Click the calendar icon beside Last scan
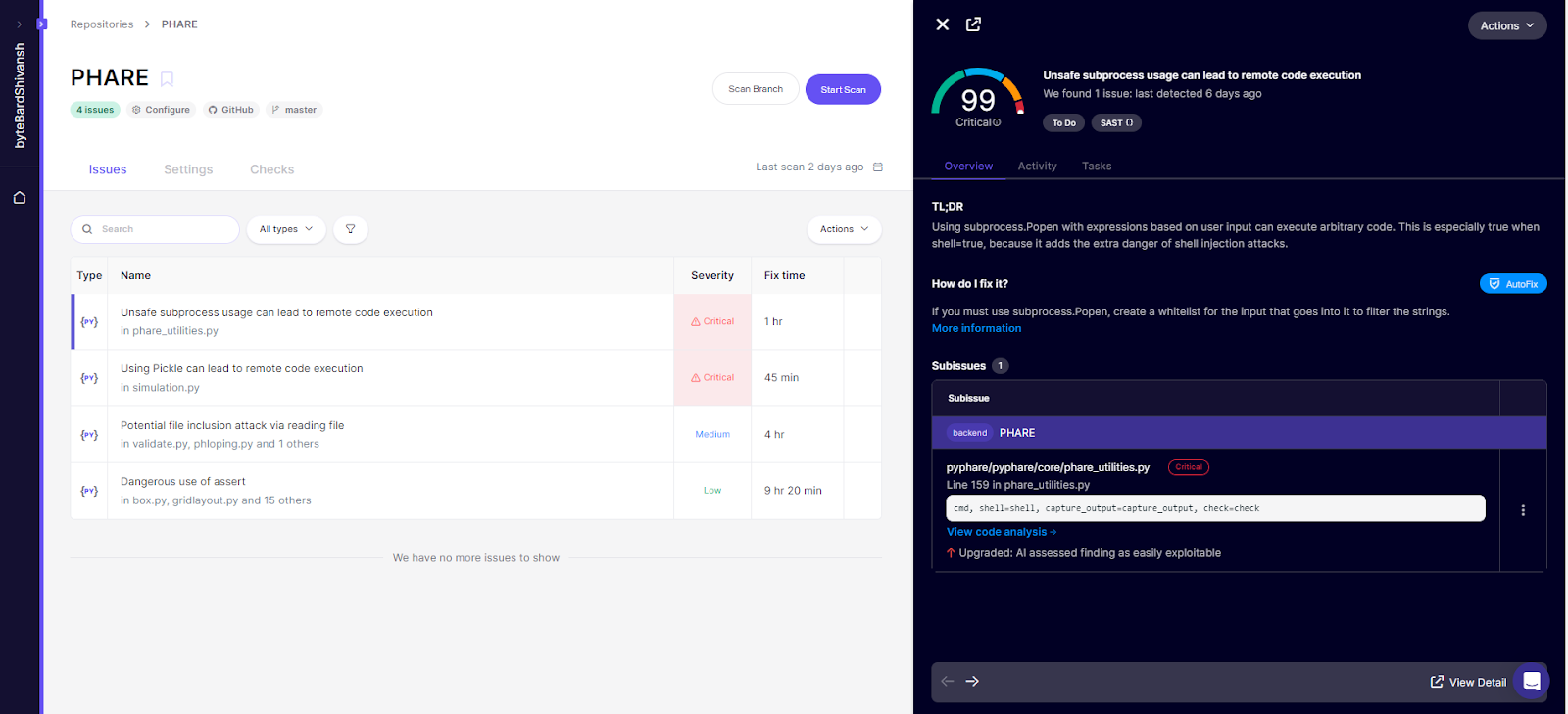Image resolution: width=1568 pixels, height=714 pixels. point(878,167)
